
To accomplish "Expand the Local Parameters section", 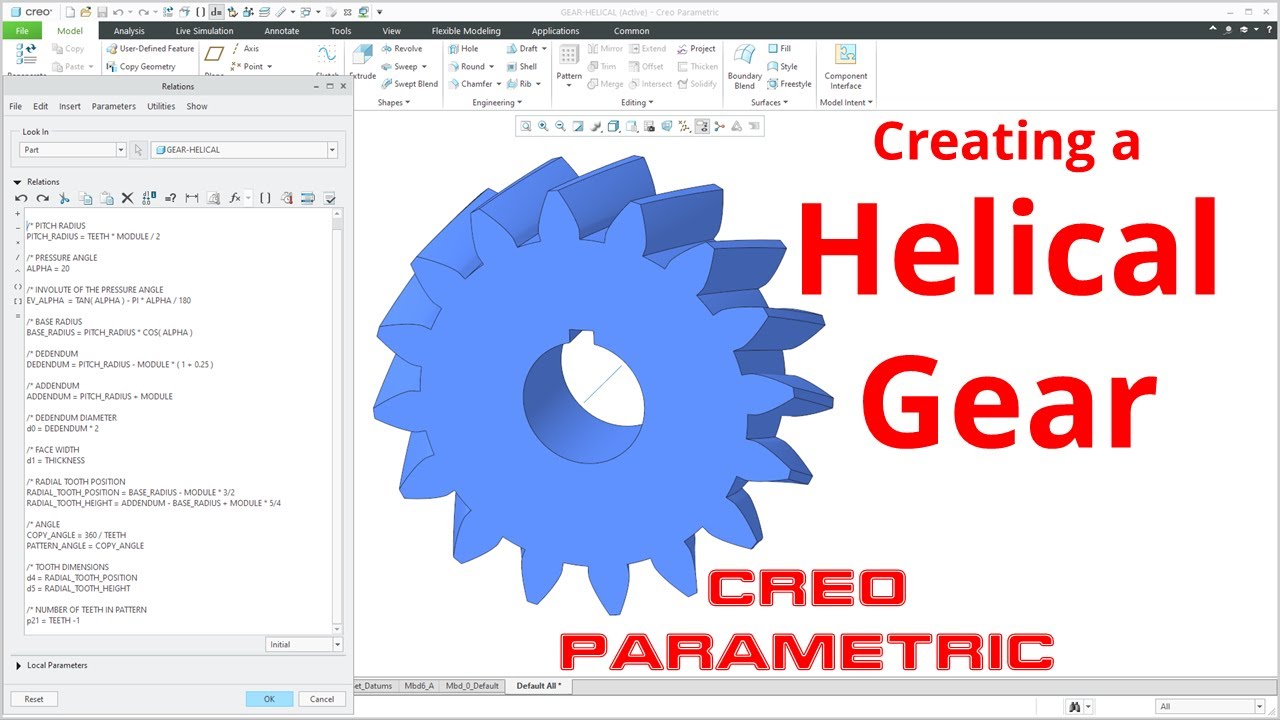I will (18, 665).
